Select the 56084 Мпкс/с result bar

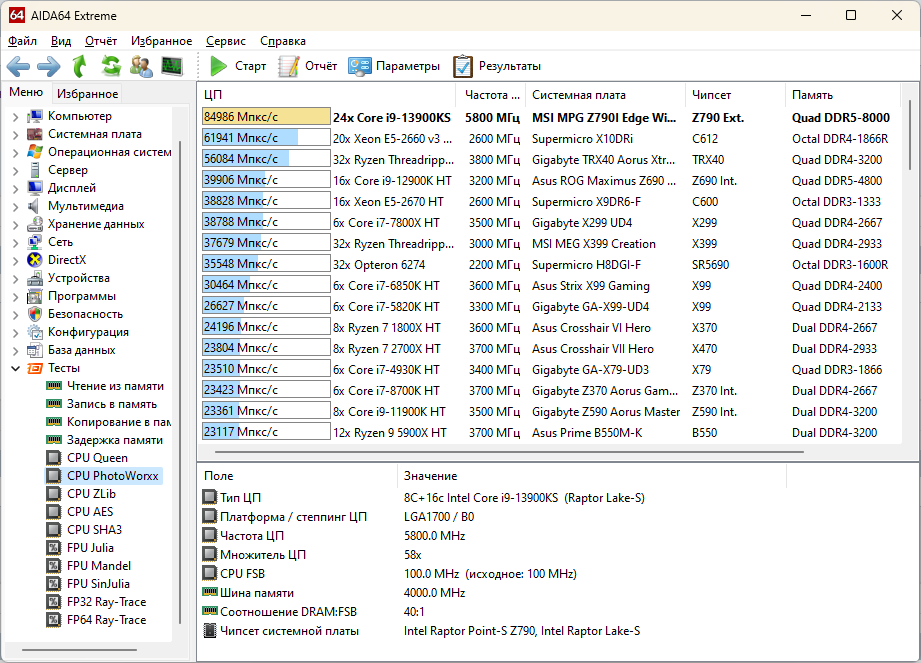tap(266, 159)
